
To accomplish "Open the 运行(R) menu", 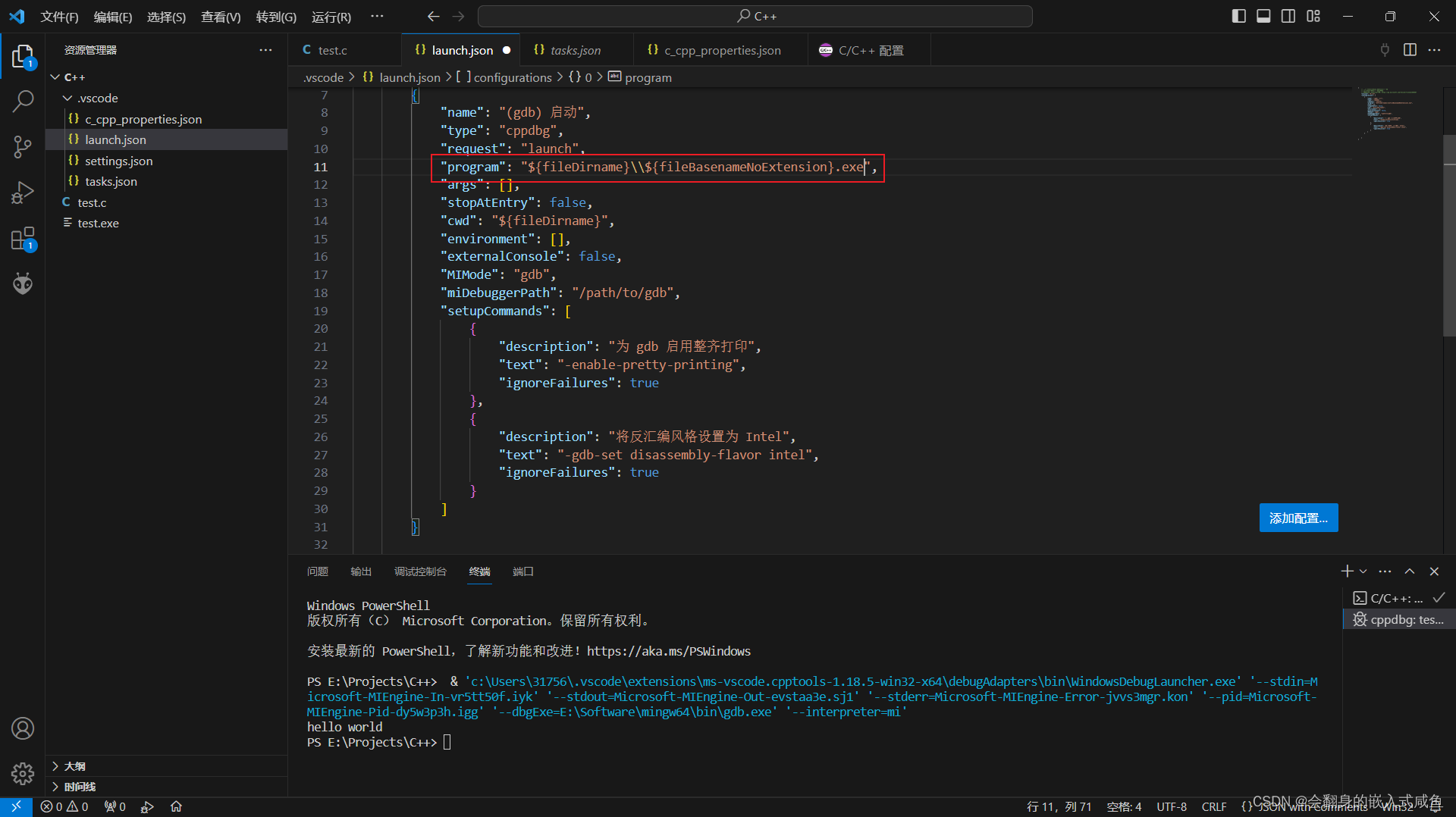I will [x=331, y=16].
